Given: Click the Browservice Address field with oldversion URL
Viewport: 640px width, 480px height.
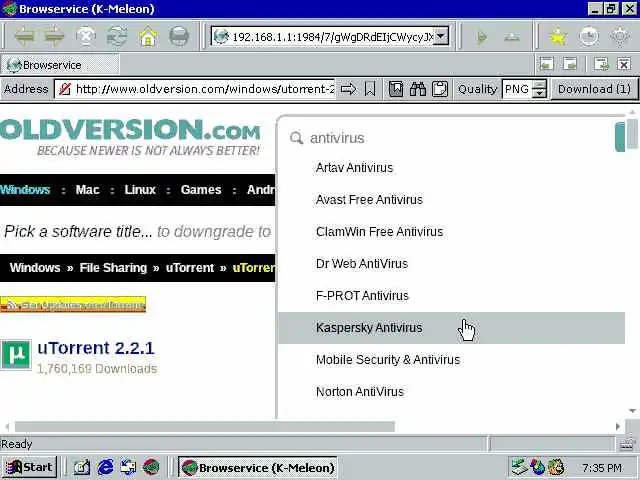Looking at the screenshot, I should point(204,89).
